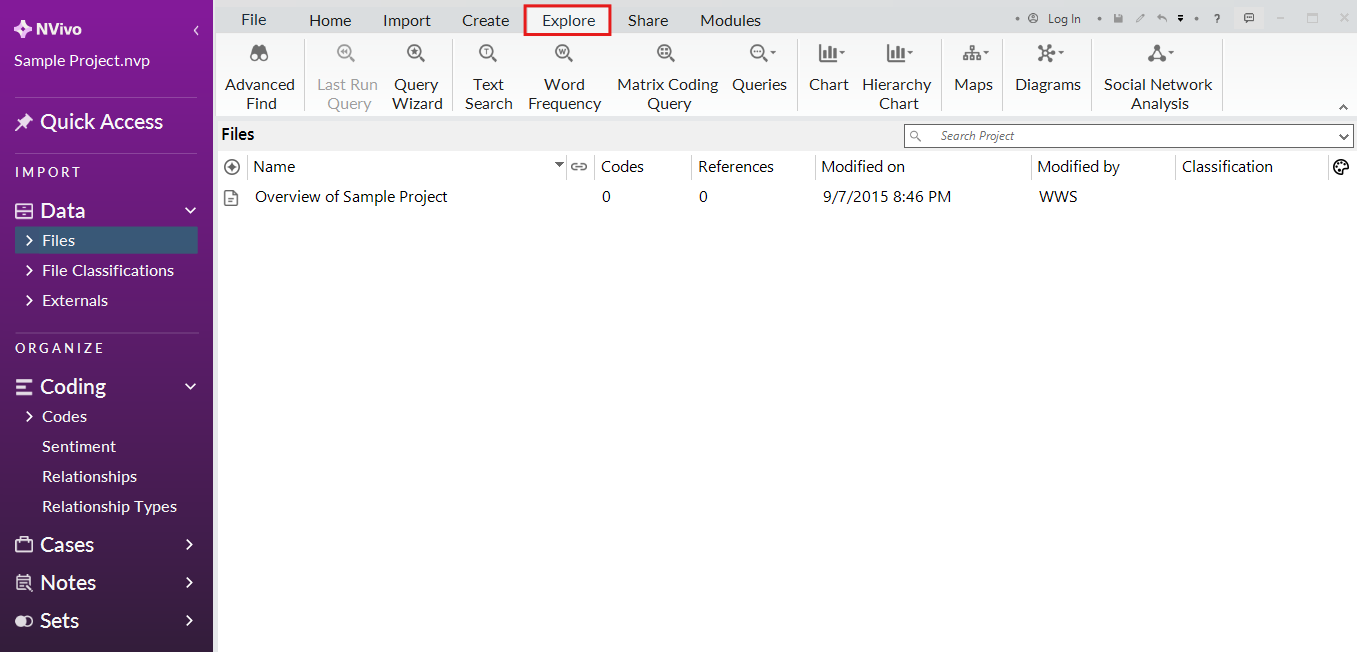Open the Share ribbon tab
This screenshot has width=1357, height=652.
pos(648,20)
